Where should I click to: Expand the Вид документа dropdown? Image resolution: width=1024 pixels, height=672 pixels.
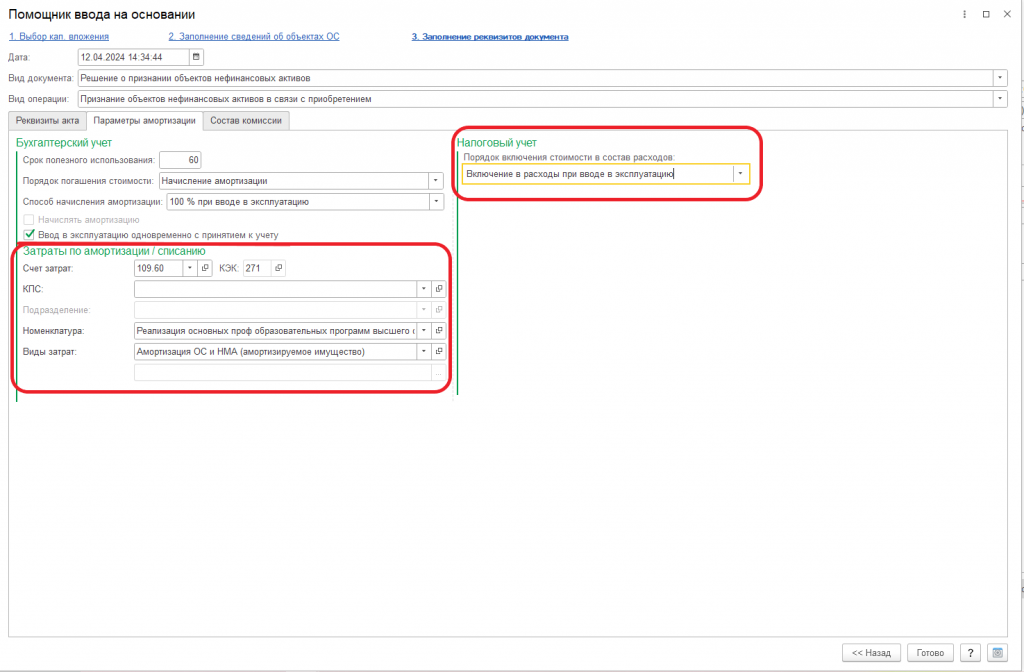click(x=1000, y=78)
